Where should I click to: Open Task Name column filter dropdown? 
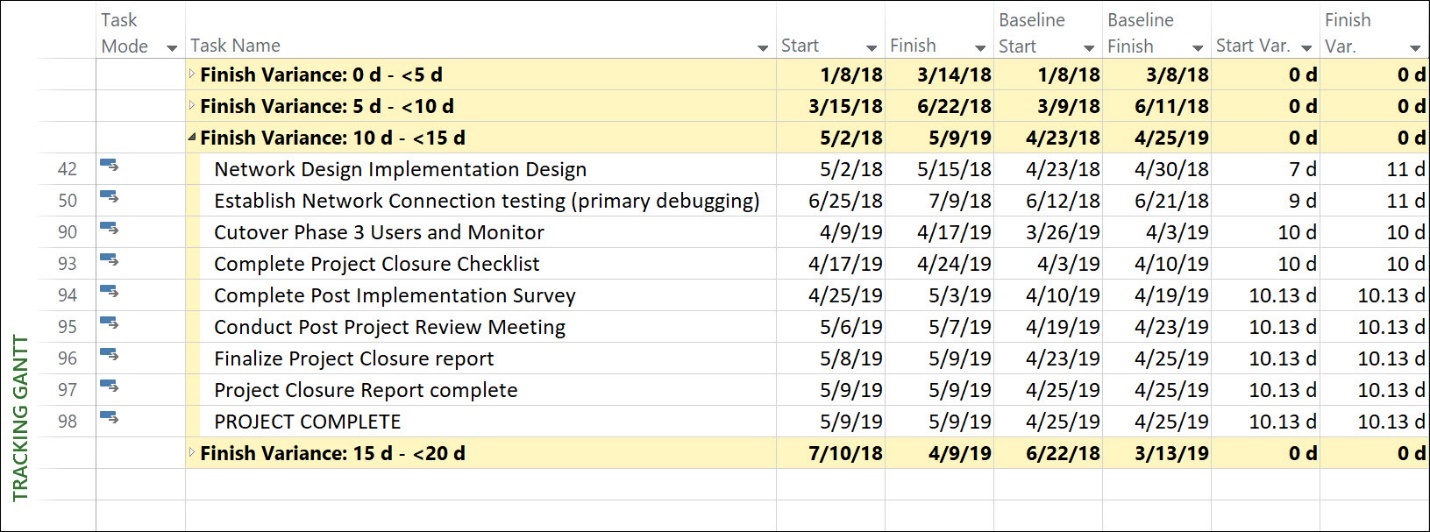tap(763, 47)
